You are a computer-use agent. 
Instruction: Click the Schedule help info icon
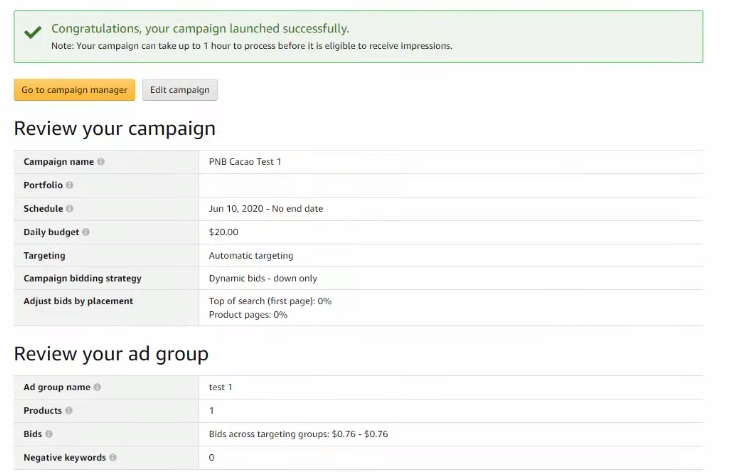click(x=70, y=209)
